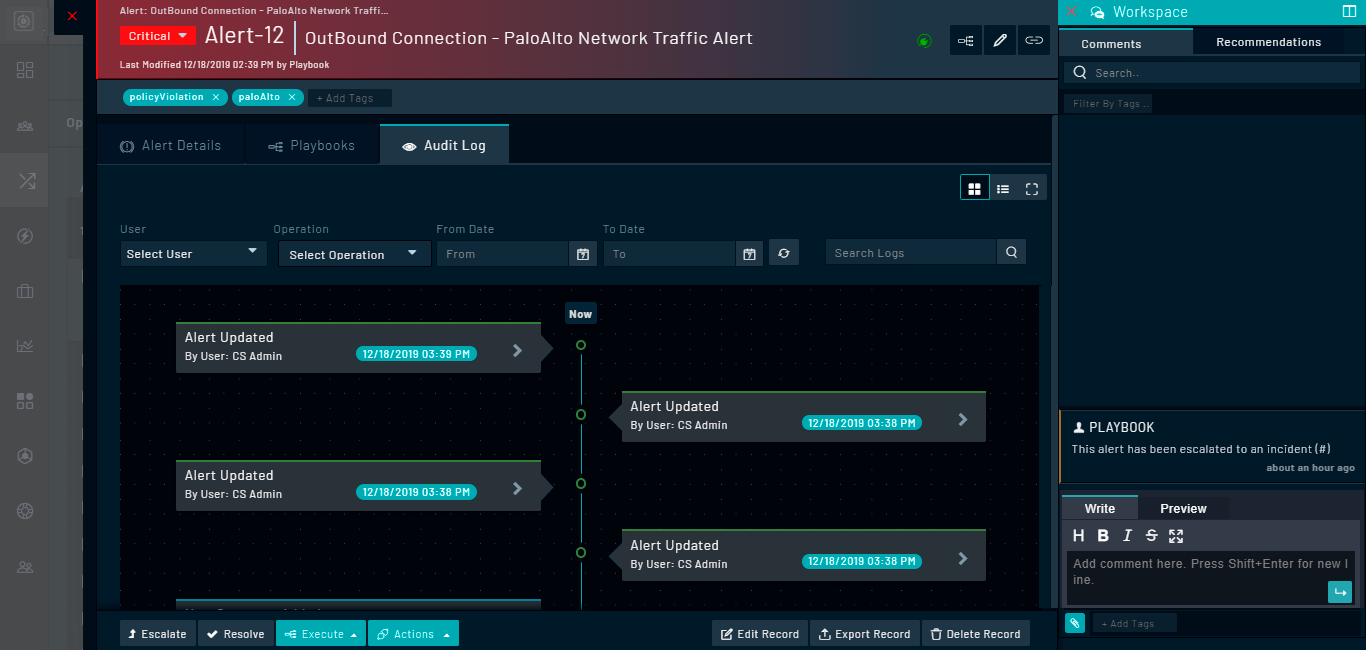This screenshot has width=1366, height=650.
Task: Open the Select User dropdown
Action: click(192, 253)
